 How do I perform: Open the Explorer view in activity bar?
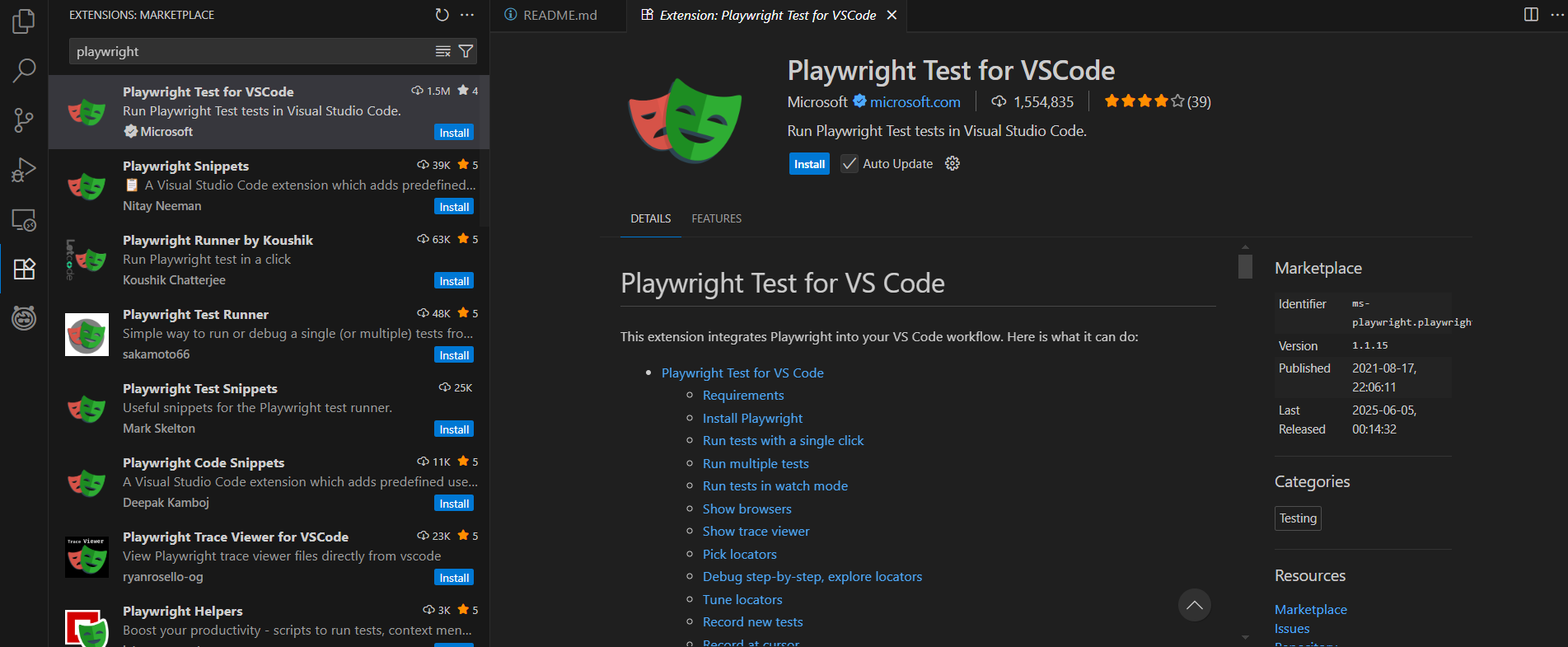(x=24, y=21)
